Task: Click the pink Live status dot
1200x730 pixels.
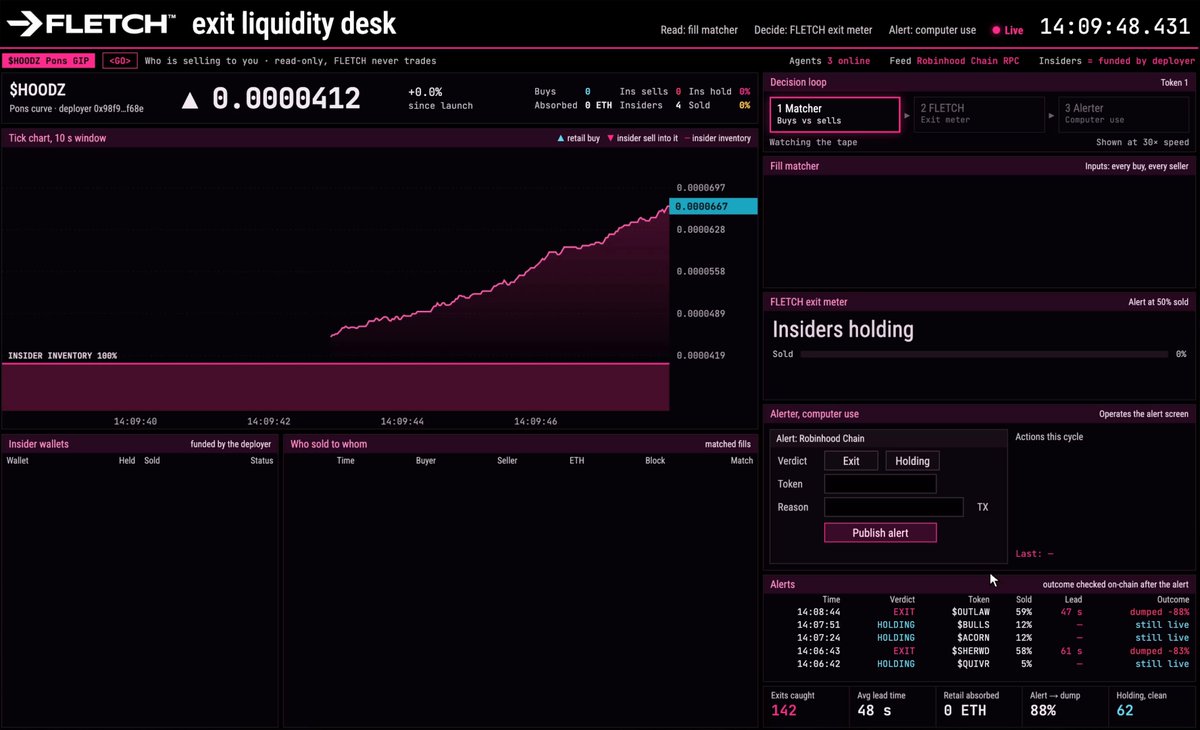Action: point(996,31)
